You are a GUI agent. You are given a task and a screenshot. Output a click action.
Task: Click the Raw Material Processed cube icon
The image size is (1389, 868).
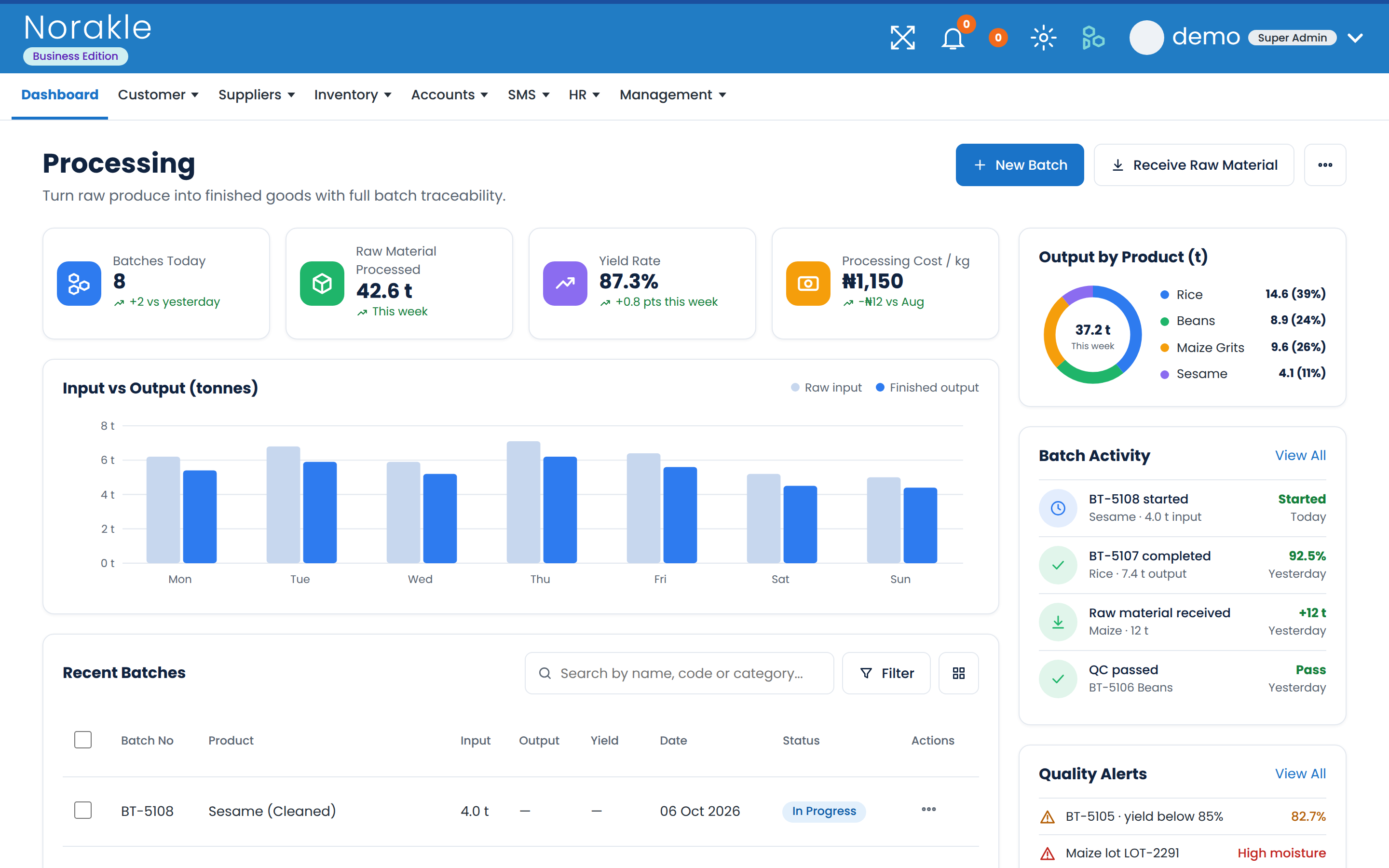(322, 284)
